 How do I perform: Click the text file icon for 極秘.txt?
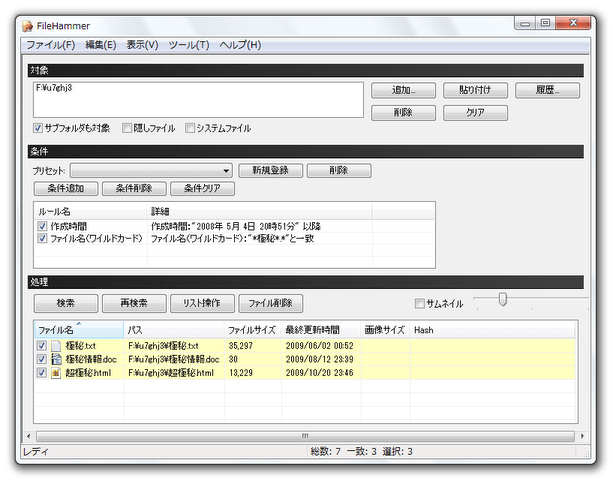[56, 346]
